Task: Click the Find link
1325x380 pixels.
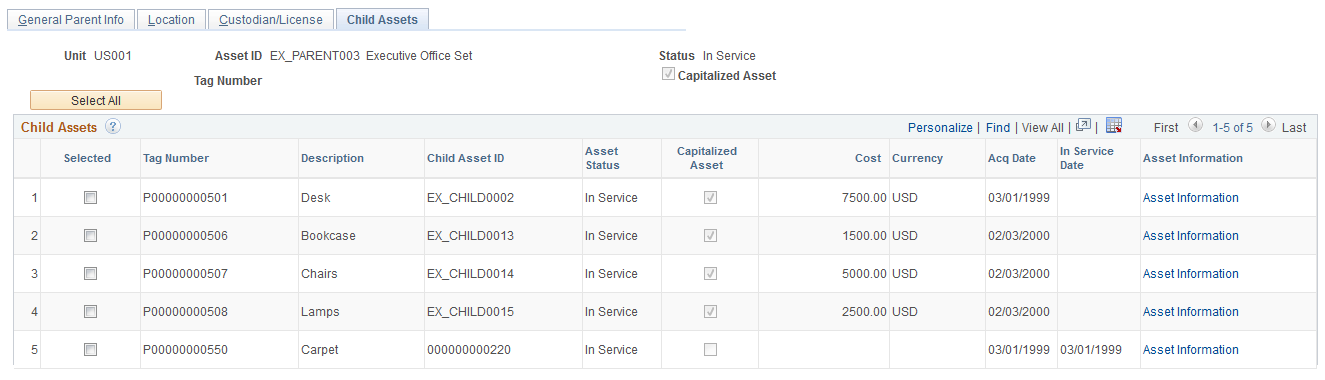Action: pos(998,128)
